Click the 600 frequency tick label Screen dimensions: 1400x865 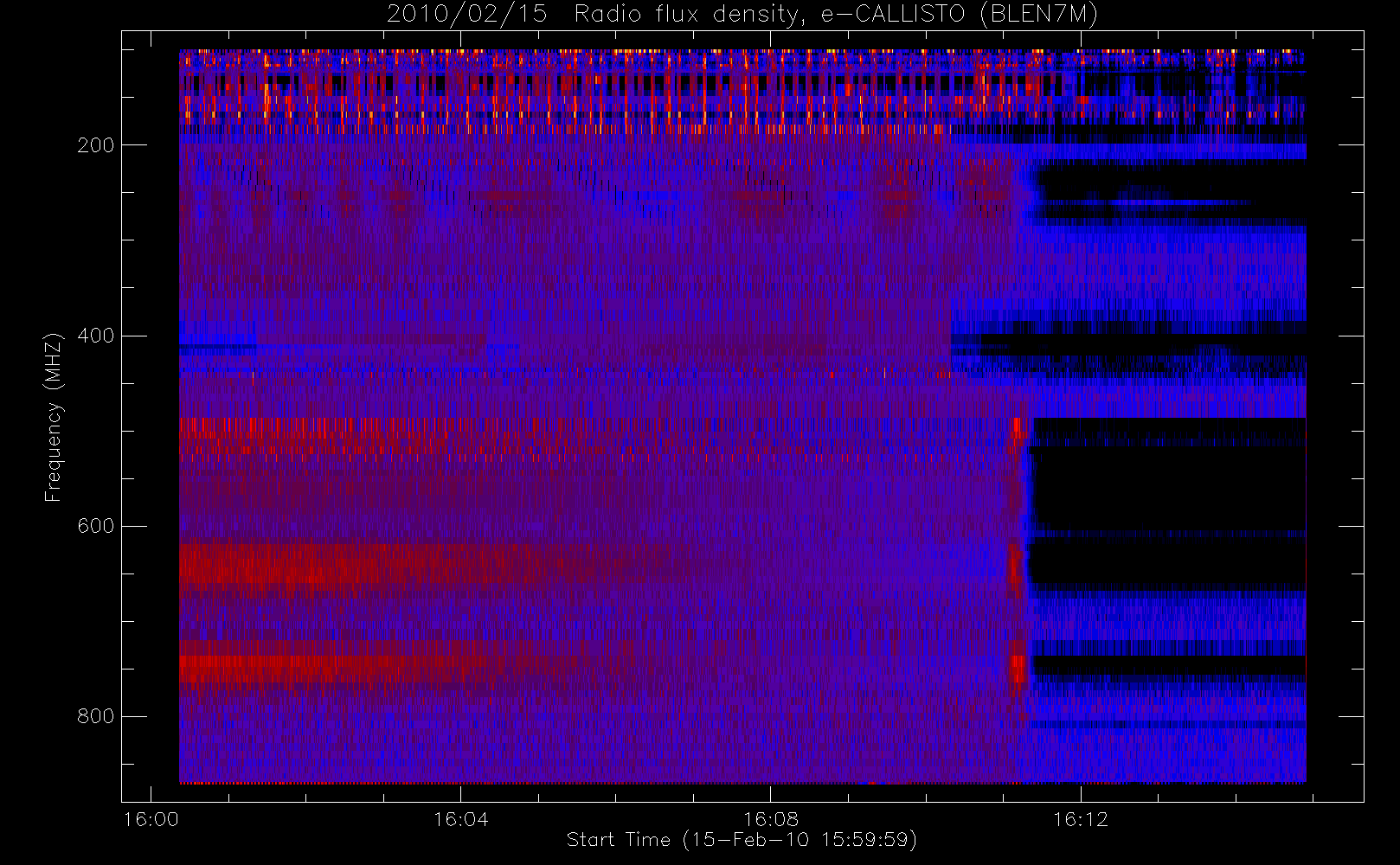(95, 526)
